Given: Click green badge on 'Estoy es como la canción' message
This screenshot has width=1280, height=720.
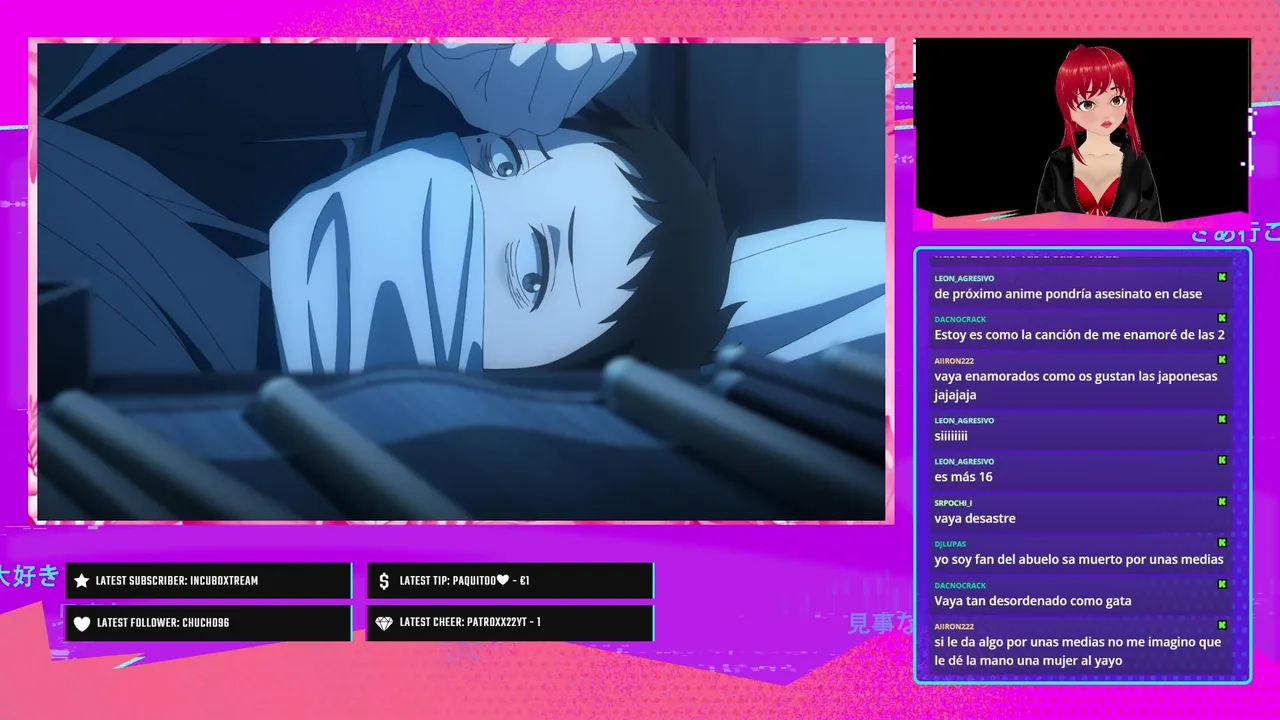Looking at the screenshot, I should (x=1222, y=318).
